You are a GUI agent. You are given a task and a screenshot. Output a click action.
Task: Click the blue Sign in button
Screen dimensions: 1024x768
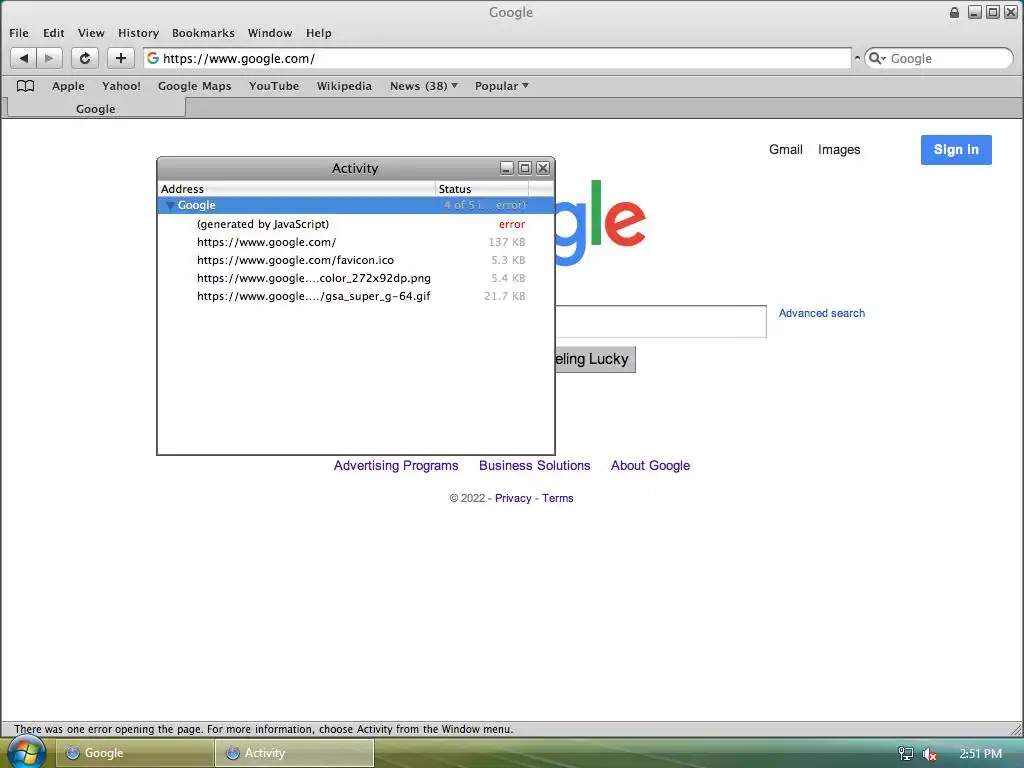(956, 150)
